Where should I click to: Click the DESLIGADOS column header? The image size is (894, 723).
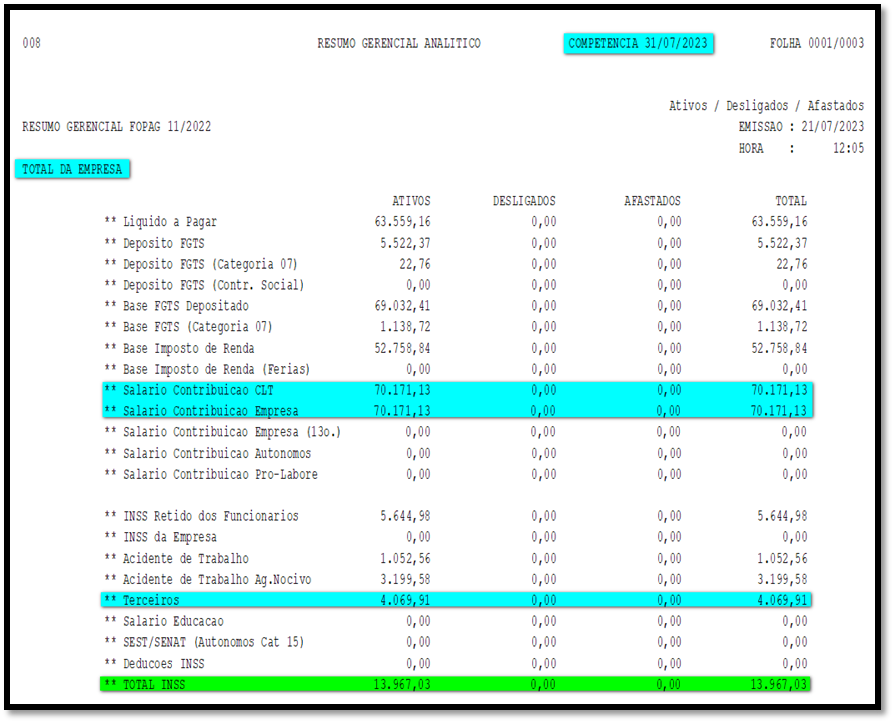(524, 201)
